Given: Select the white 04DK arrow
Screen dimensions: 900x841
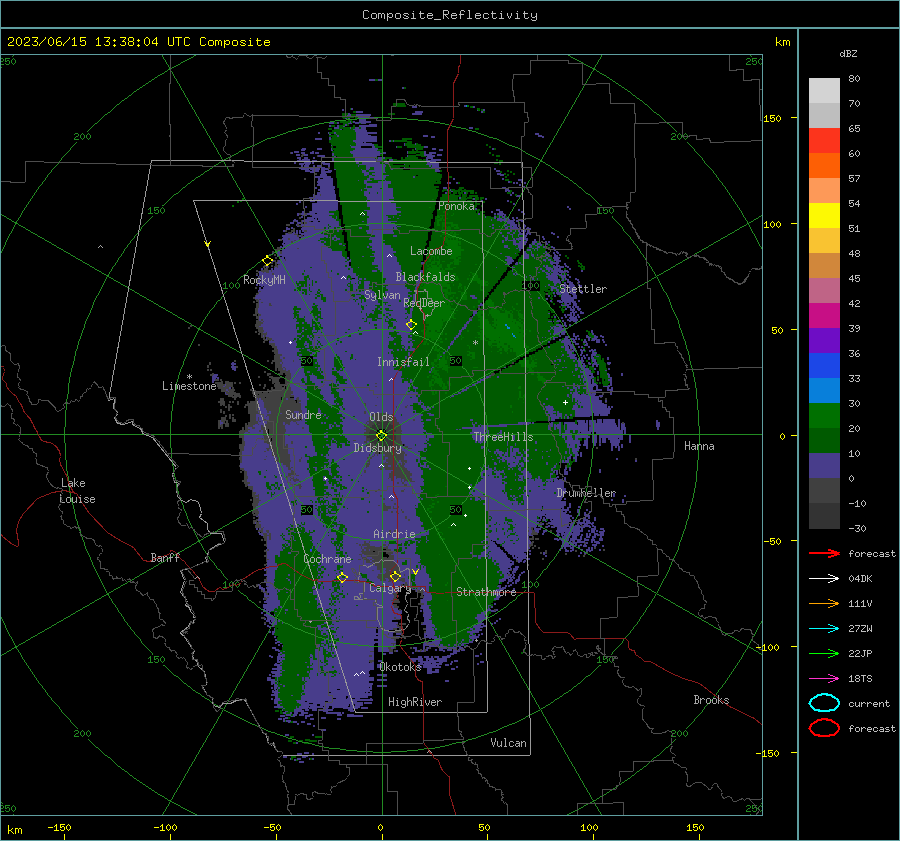Looking at the screenshot, I should click(x=824, y=578).
